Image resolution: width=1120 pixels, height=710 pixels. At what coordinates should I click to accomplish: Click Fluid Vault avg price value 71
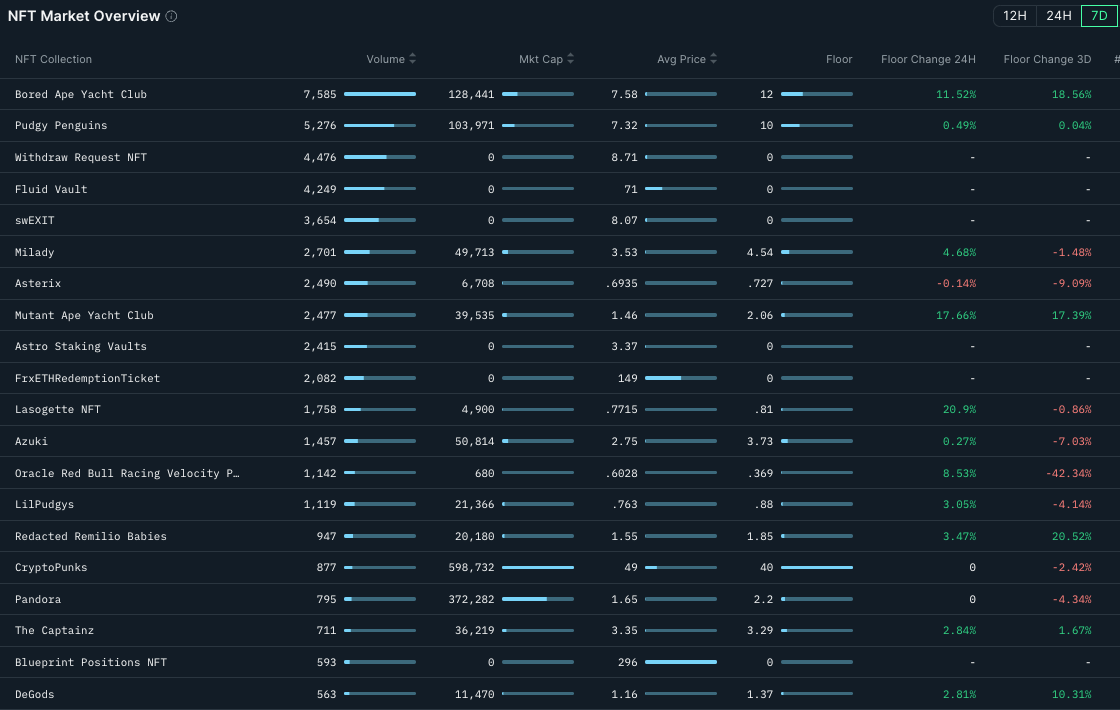coord(631,189)
